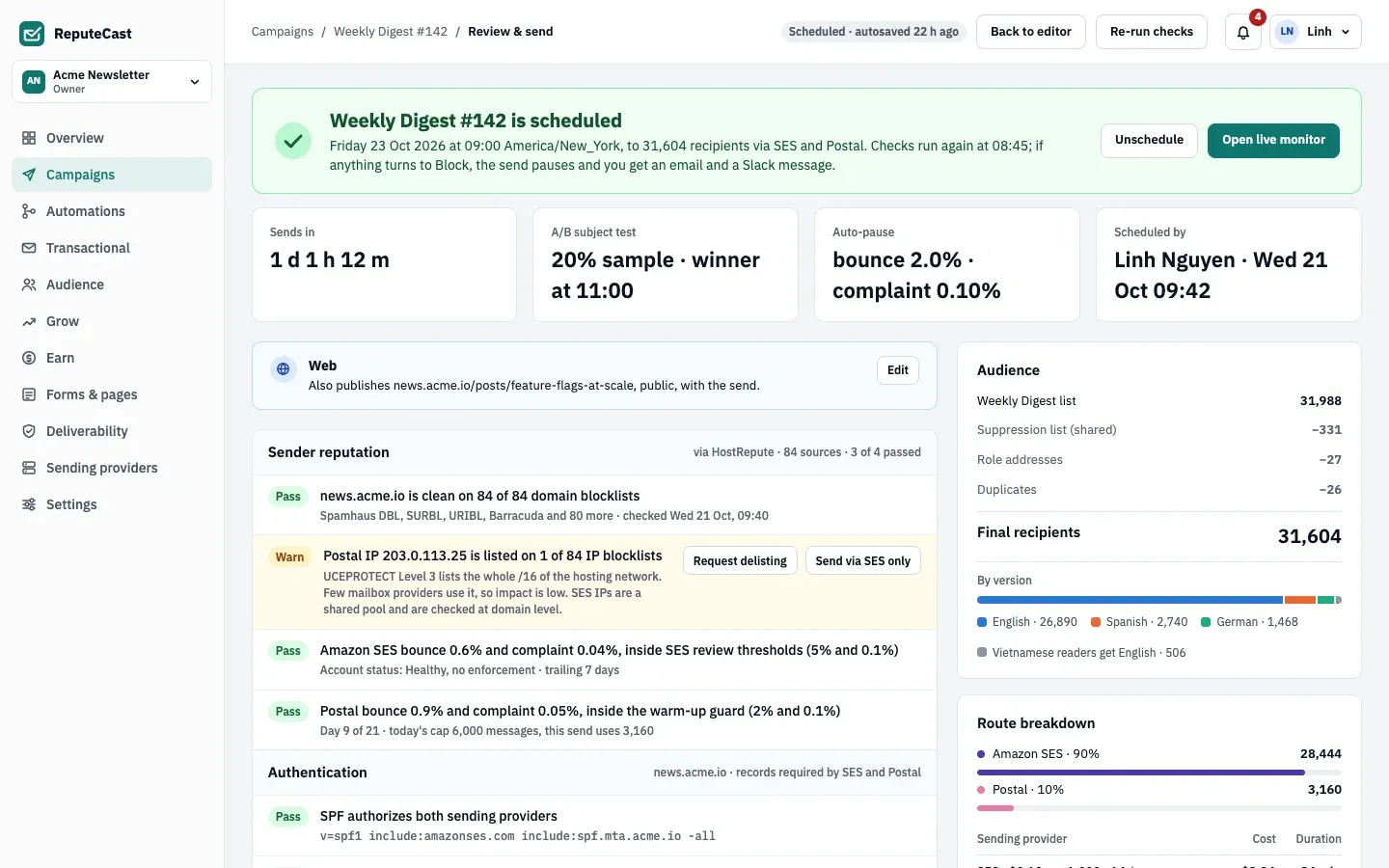Click the Automations branch icon
Image resolution: width=1389 pixels, height=868 pixels.
point(29,211)
